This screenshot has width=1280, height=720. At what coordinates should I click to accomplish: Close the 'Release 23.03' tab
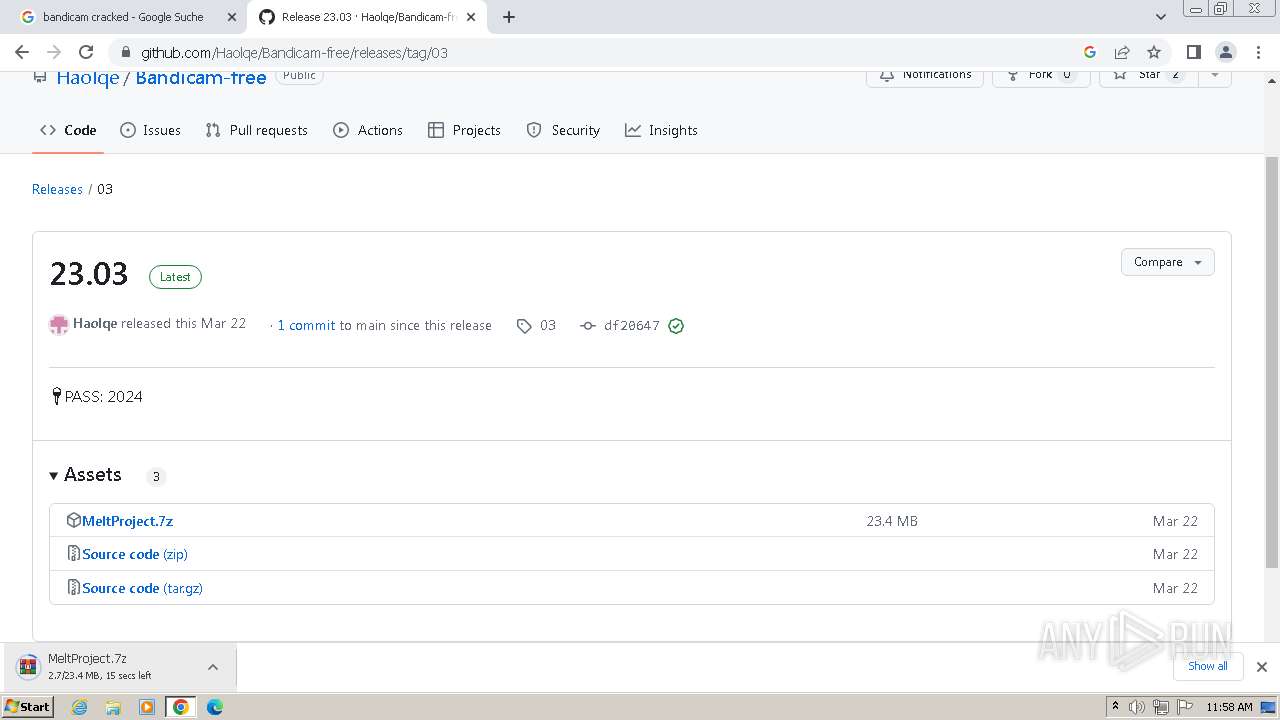(x=471, y=17)
